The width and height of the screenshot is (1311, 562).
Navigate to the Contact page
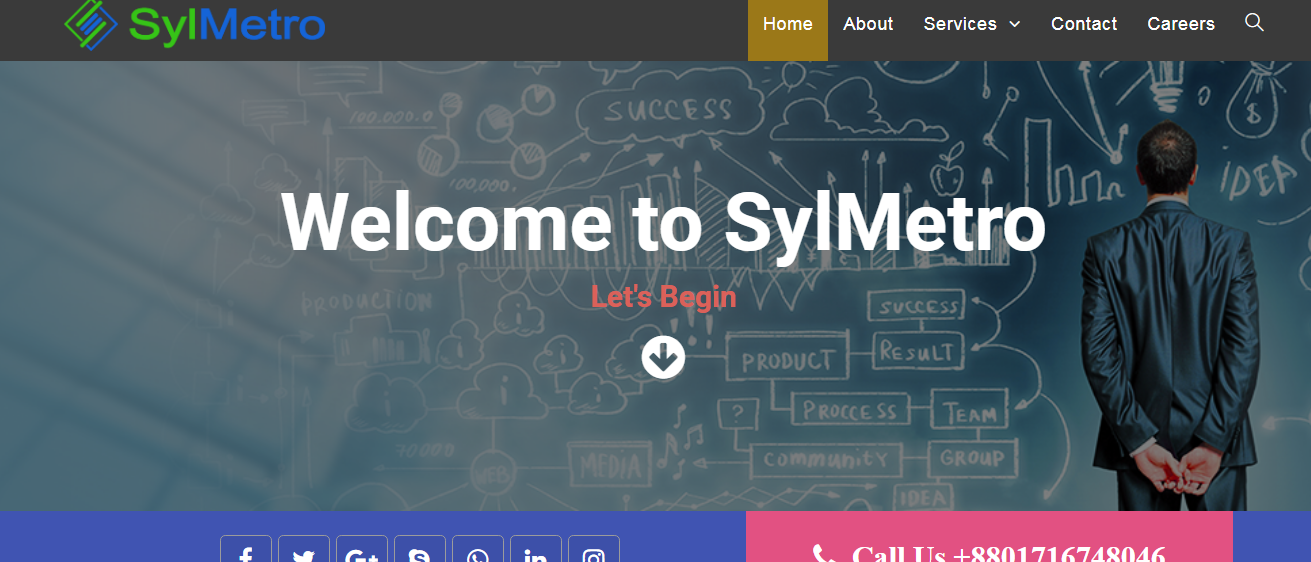(x=1084, y=24)
